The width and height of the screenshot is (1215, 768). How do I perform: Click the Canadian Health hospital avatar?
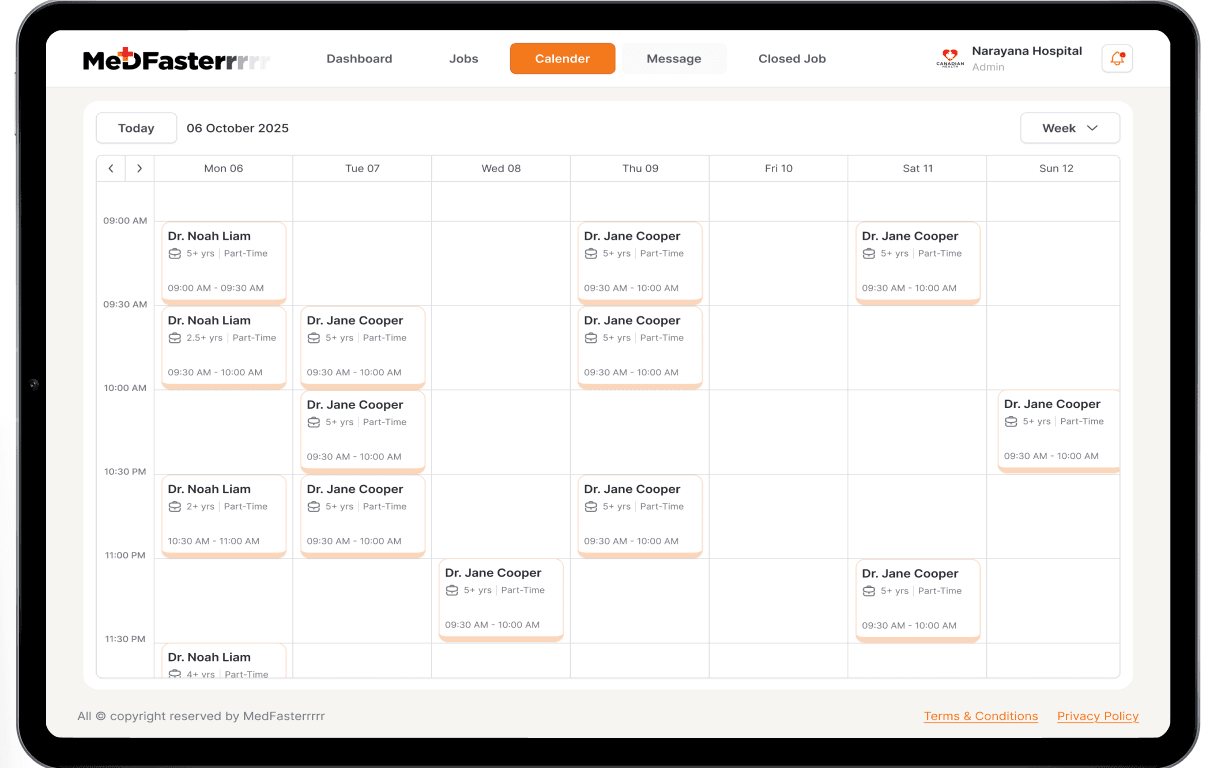pyautogui.click(x=948, y=58)
